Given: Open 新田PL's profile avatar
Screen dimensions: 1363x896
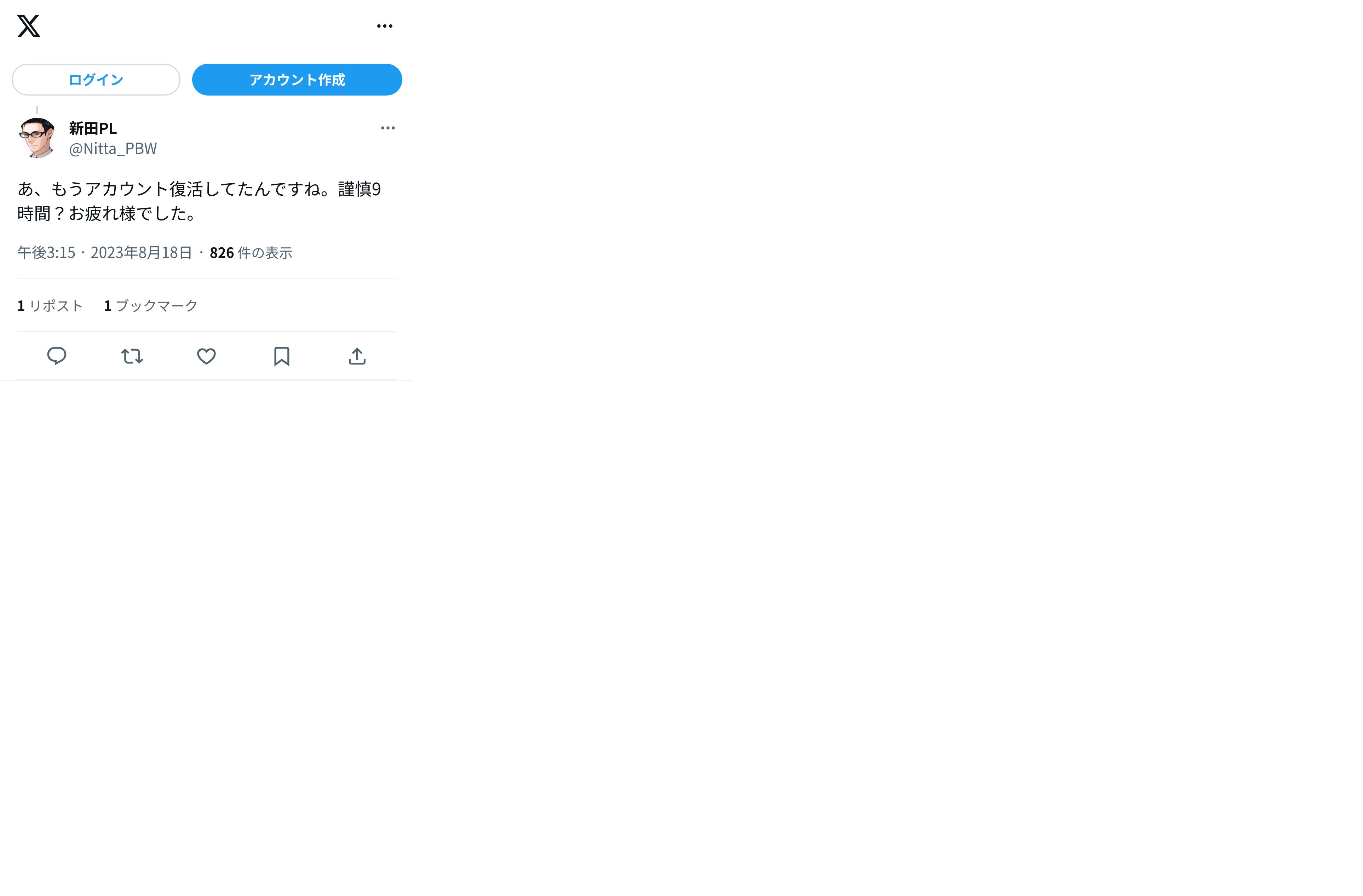Looking at the screenshot, I should pos(37,138).
